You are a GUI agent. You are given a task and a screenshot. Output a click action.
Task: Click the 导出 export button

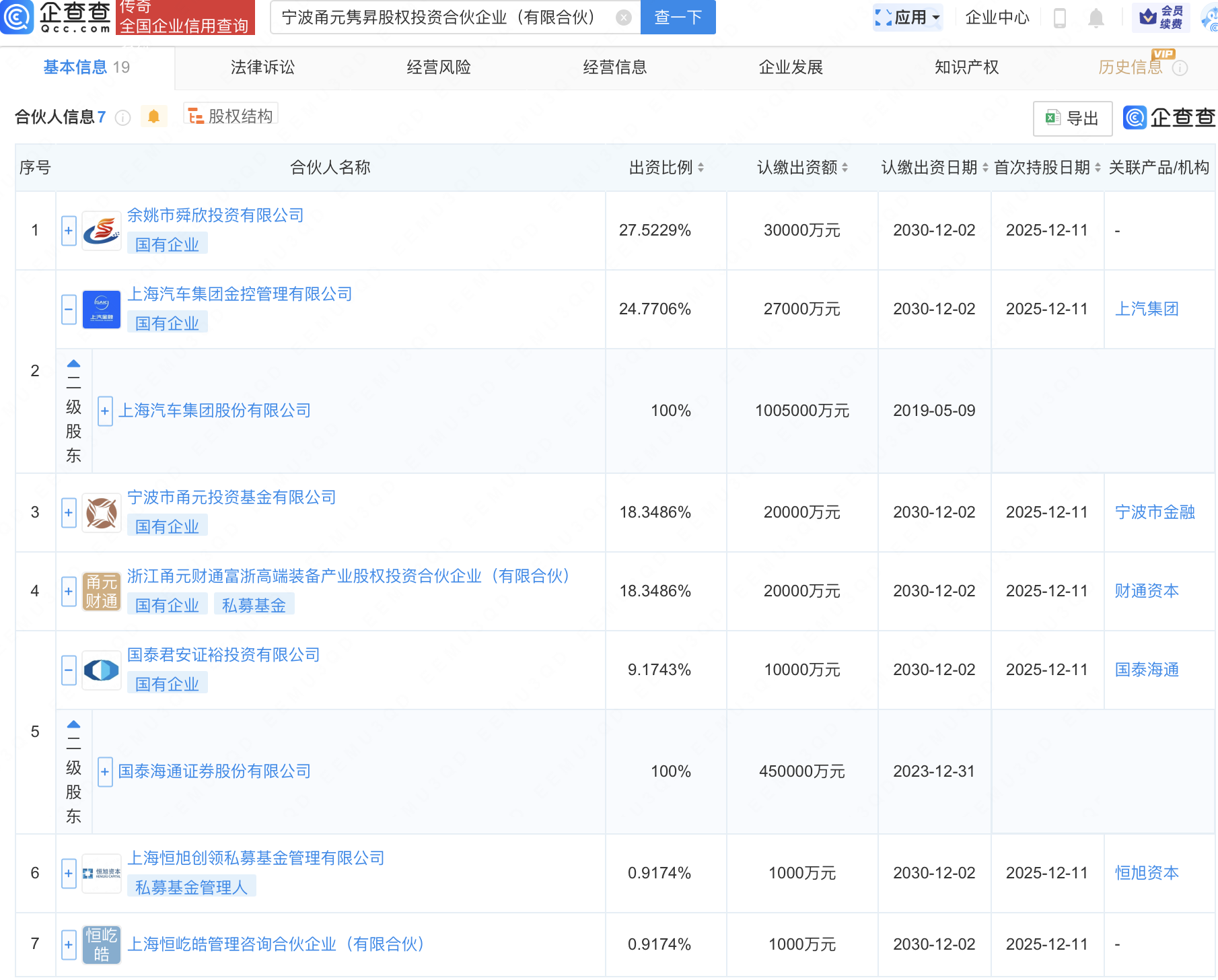[x=1072, y=118]
